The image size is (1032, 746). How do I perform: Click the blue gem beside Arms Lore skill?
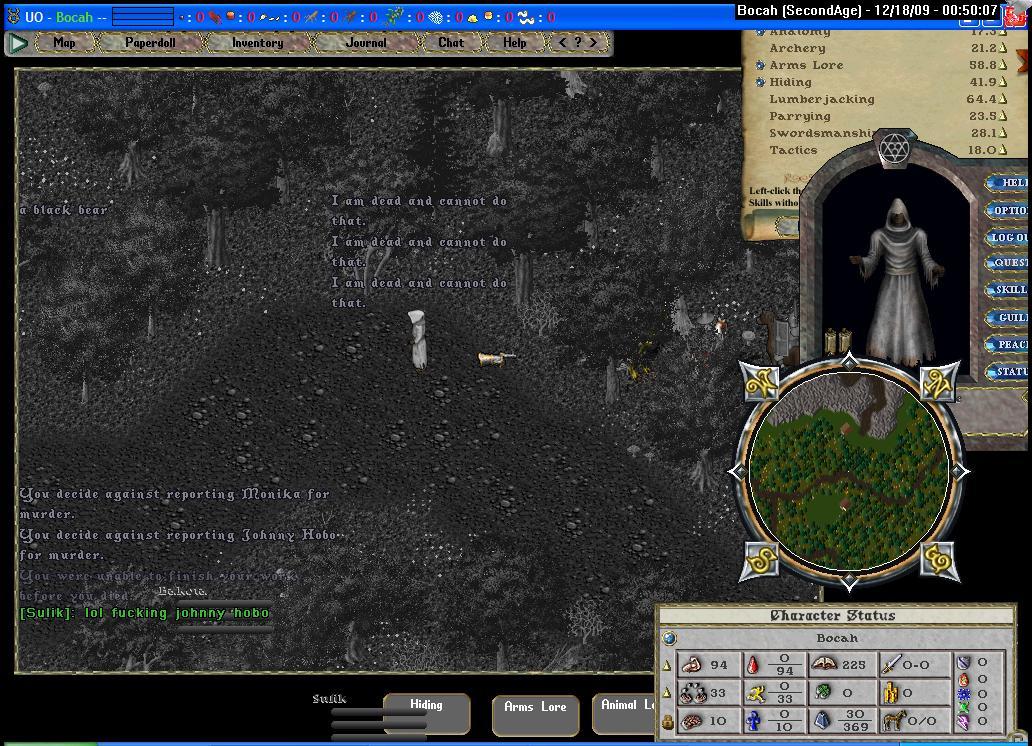click(760, 65)
